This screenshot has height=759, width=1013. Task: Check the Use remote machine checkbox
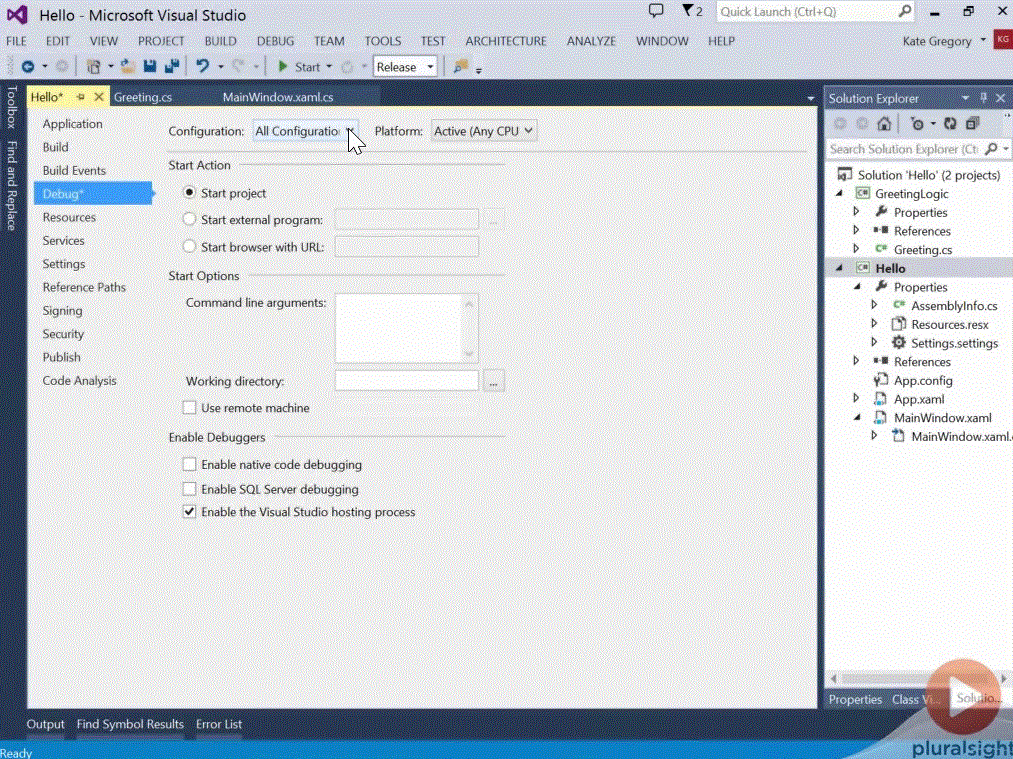(189, 408)
